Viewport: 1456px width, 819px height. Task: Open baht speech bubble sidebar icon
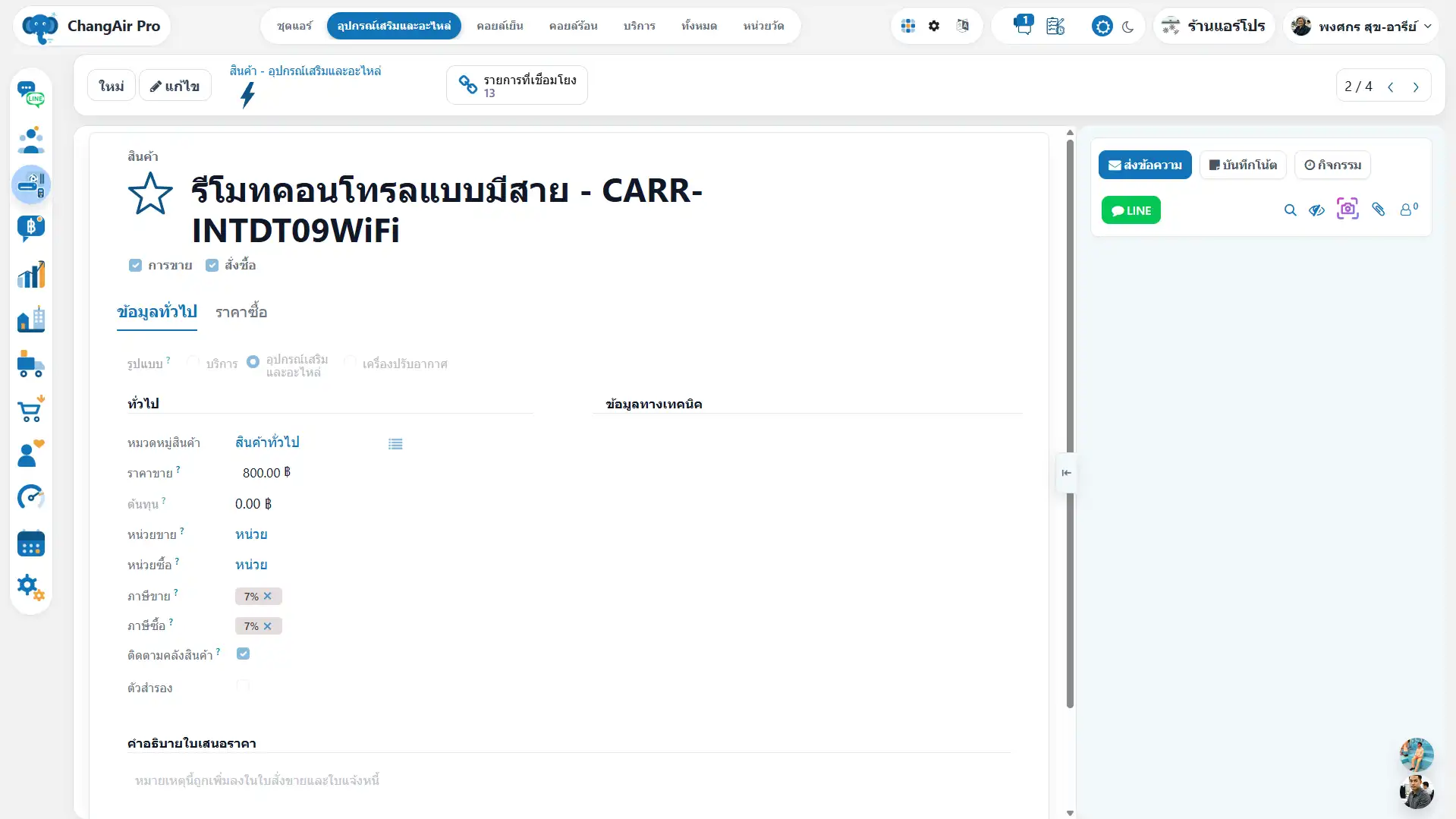31,228
